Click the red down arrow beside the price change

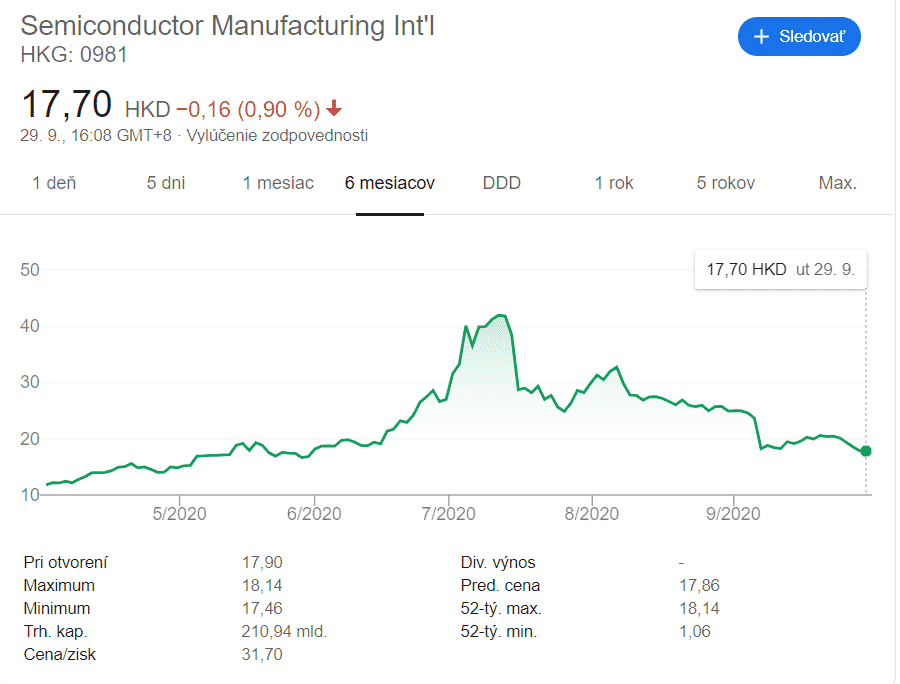click(x=334, y=108)
